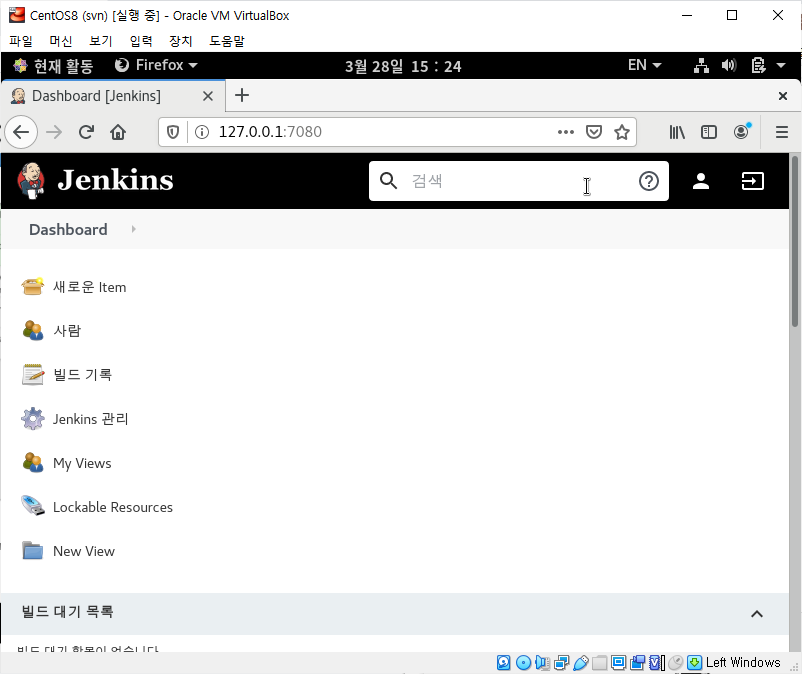Open the My Views link
The height and width of the screenshot is (674, 802).
[82, 463]
